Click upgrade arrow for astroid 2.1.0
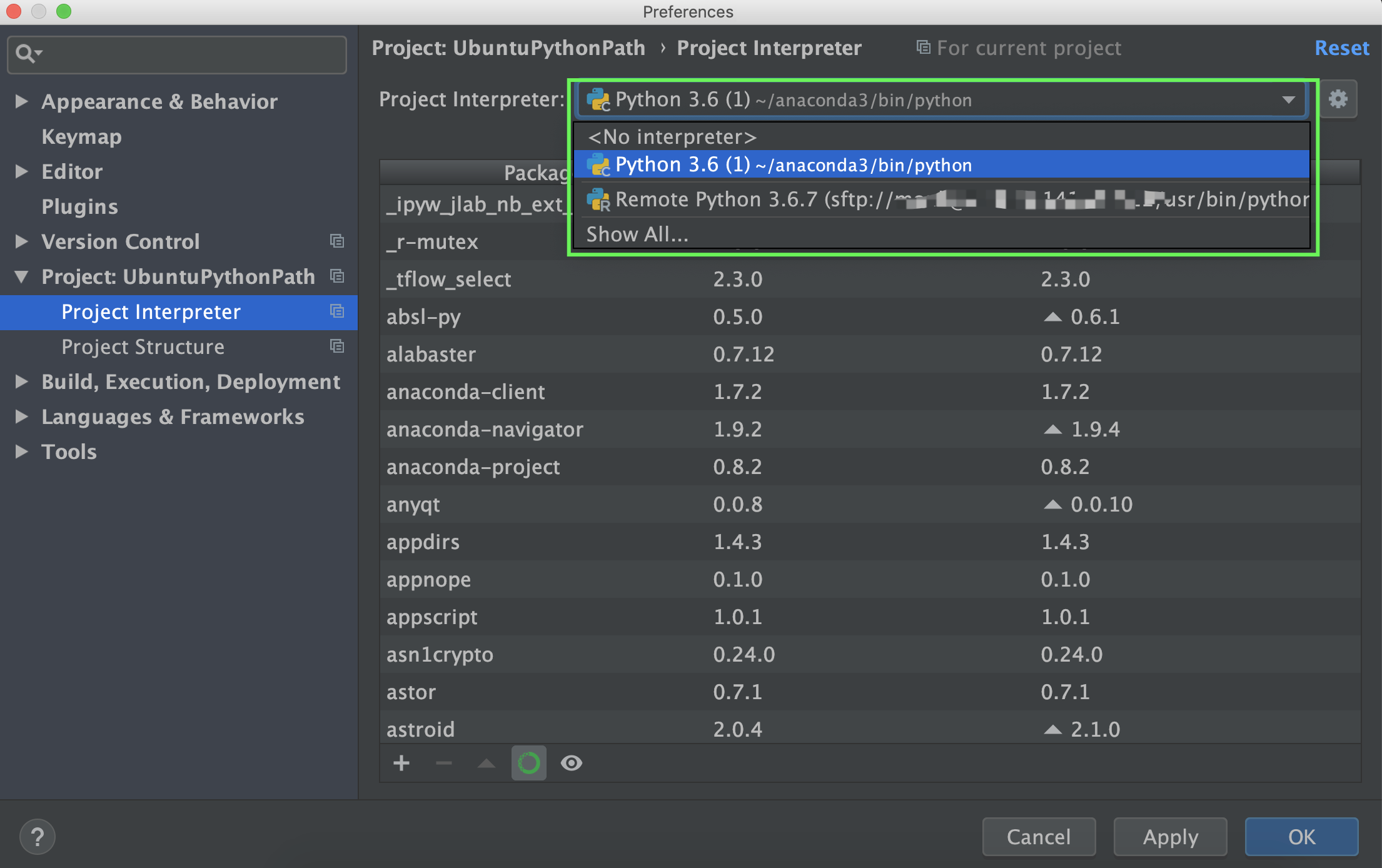The width and height of the screenshot is (1382, 868). tap(1053, 730)
